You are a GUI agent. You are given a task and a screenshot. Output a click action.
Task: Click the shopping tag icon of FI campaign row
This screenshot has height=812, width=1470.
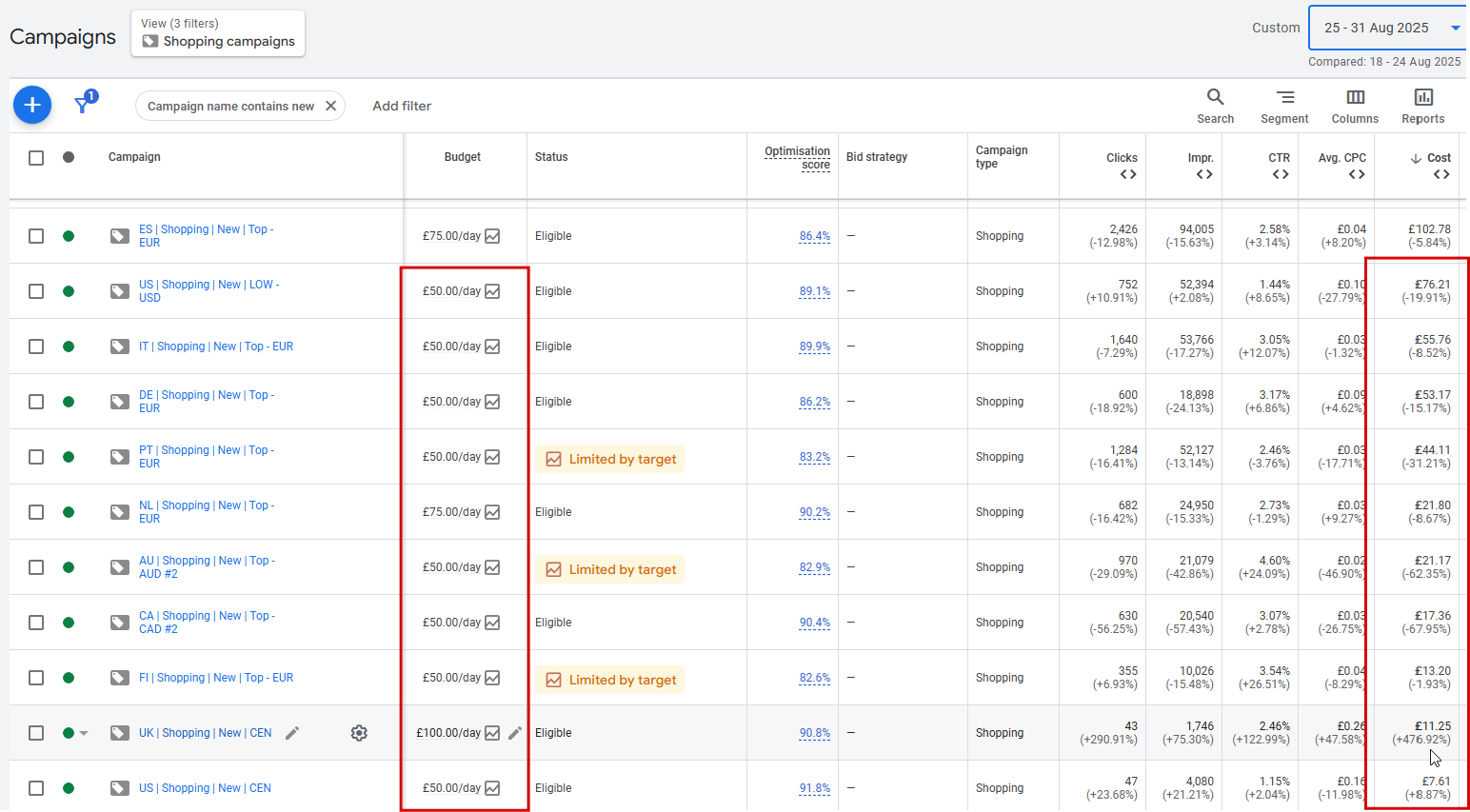pos(120,678)
